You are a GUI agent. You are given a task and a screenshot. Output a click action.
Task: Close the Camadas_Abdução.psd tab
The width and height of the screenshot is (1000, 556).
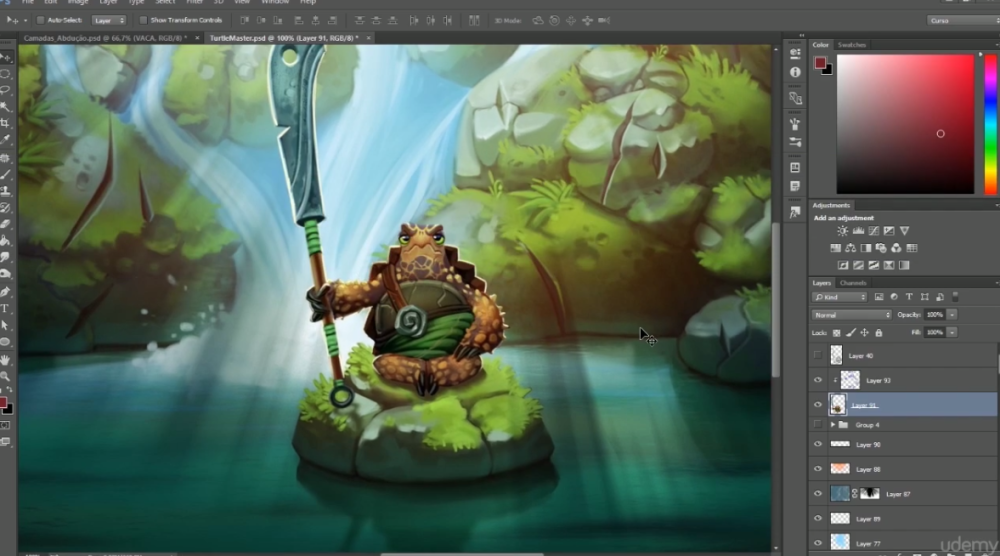click(x=196, y=38)
